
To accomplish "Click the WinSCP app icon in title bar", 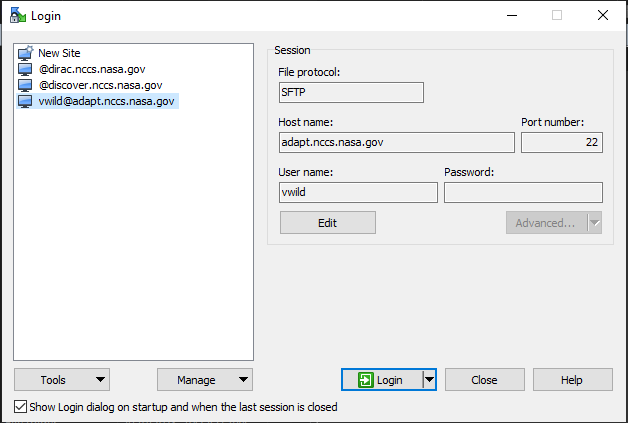I will click(x=18, y=15).
